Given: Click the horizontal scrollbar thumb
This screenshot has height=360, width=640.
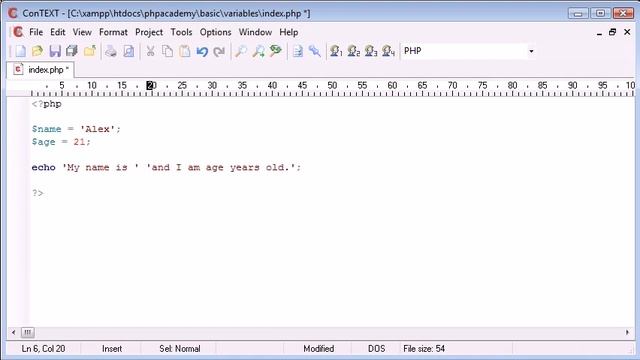Looking at the screenshot, I should (x=27, y=333).
